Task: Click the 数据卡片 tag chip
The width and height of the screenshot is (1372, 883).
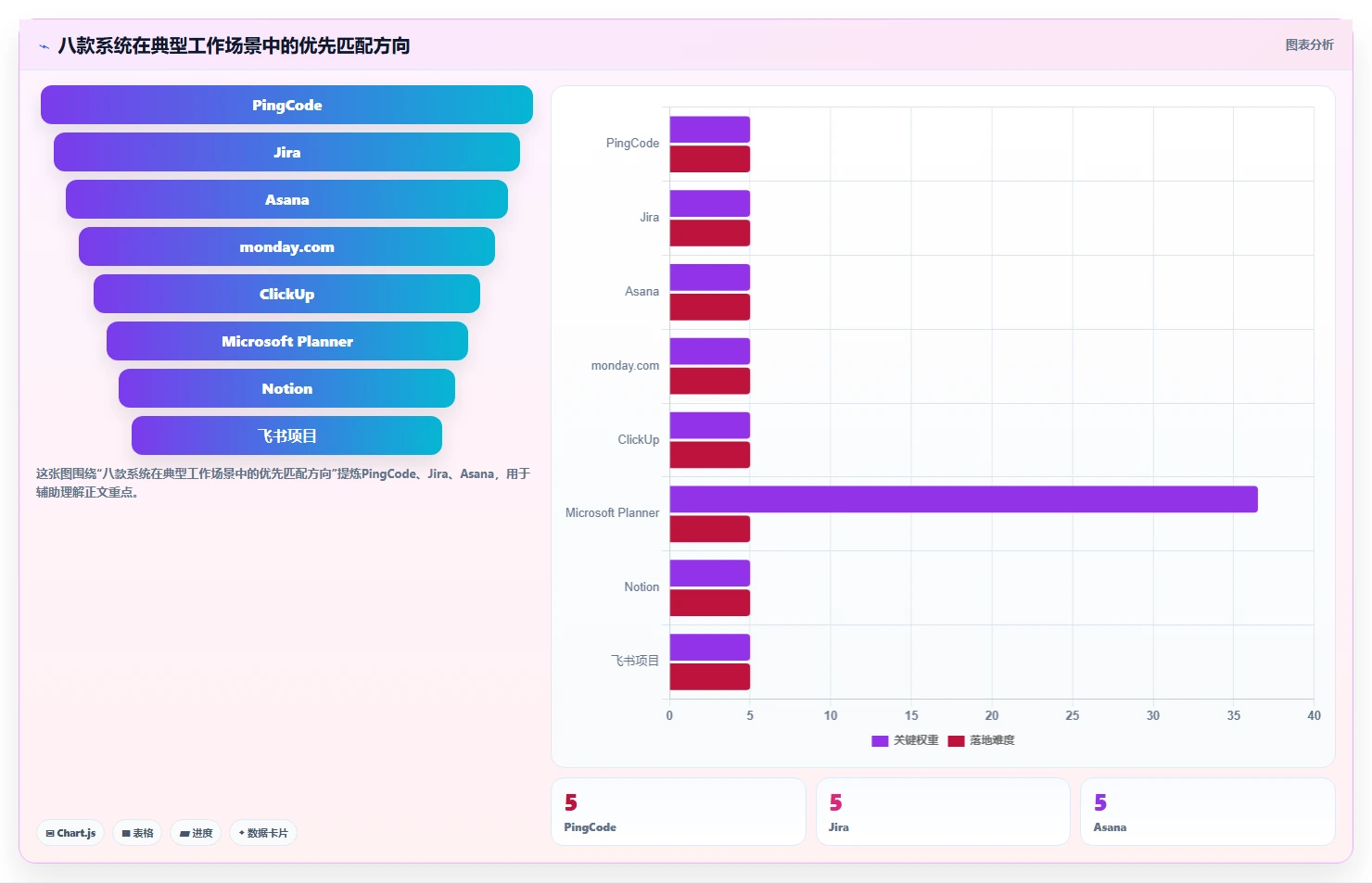Action: point(263,833)
